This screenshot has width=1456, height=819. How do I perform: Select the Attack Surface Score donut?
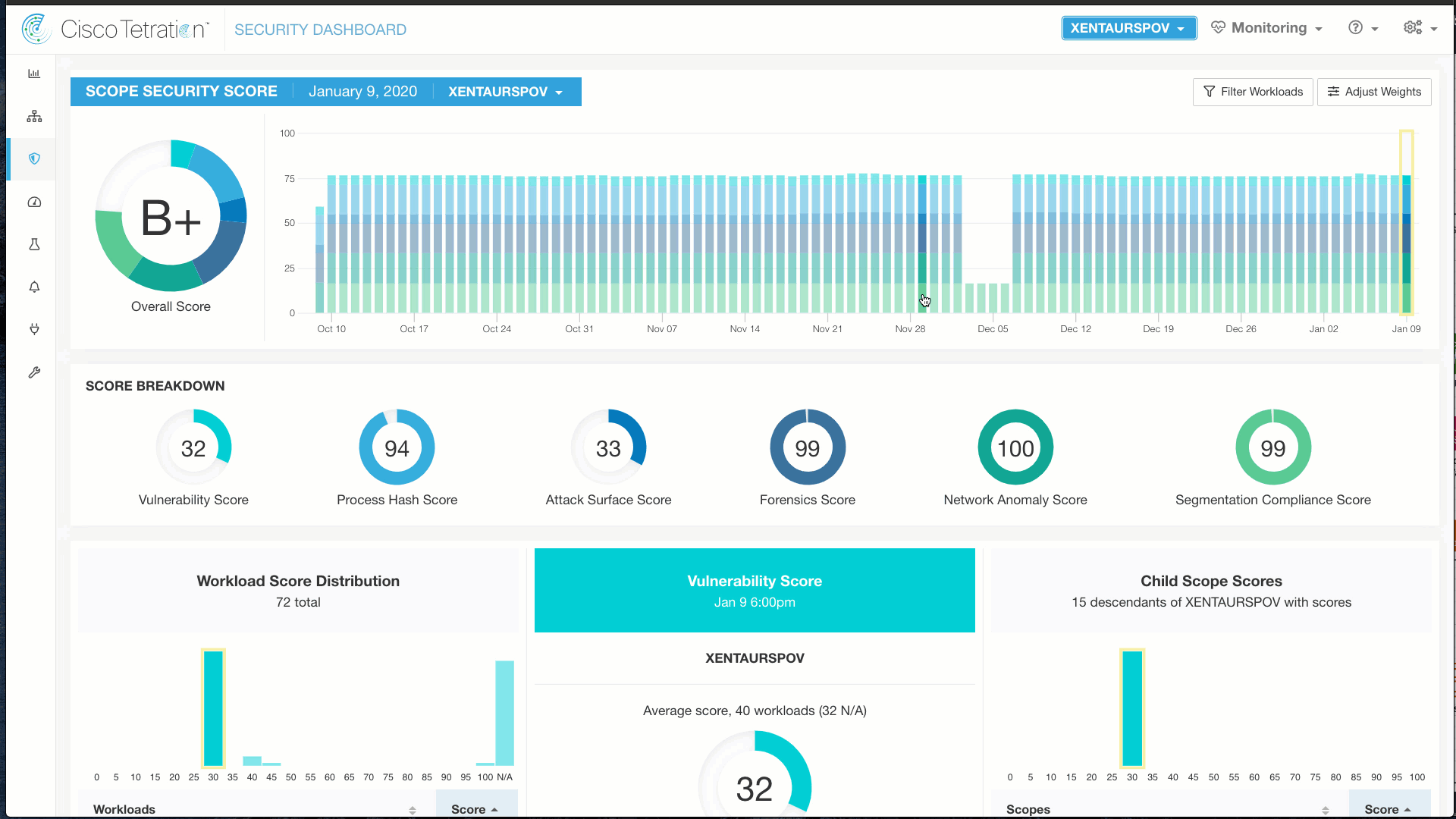(x=608, y=447)
